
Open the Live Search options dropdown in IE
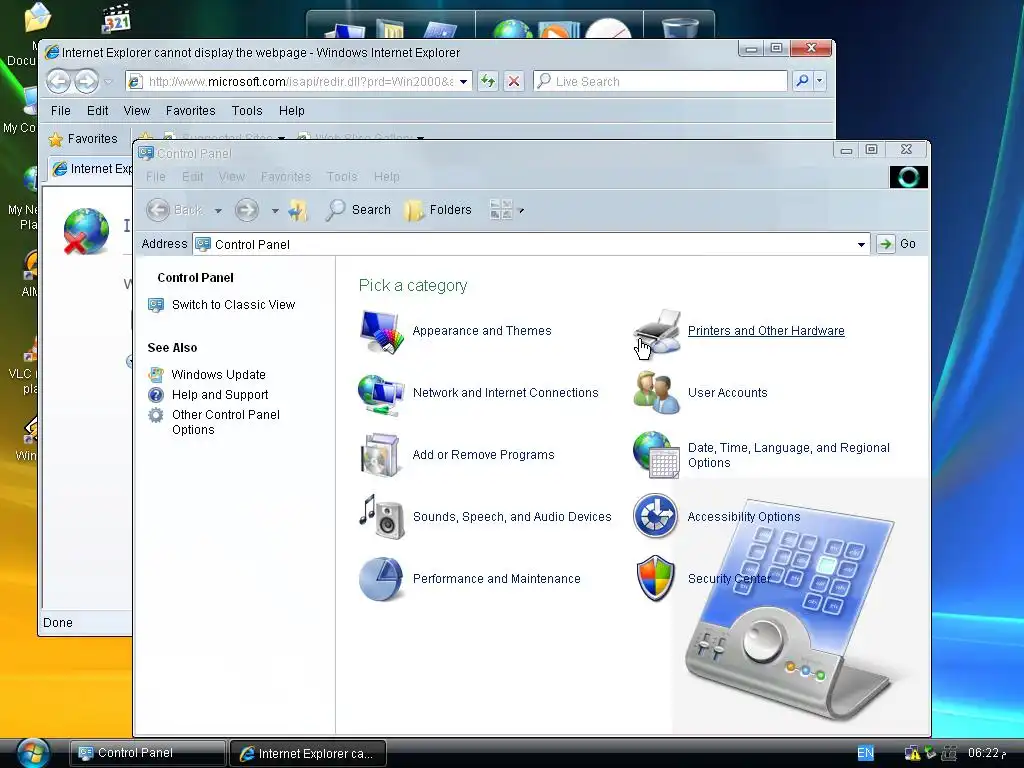click(x=820, y=81)
